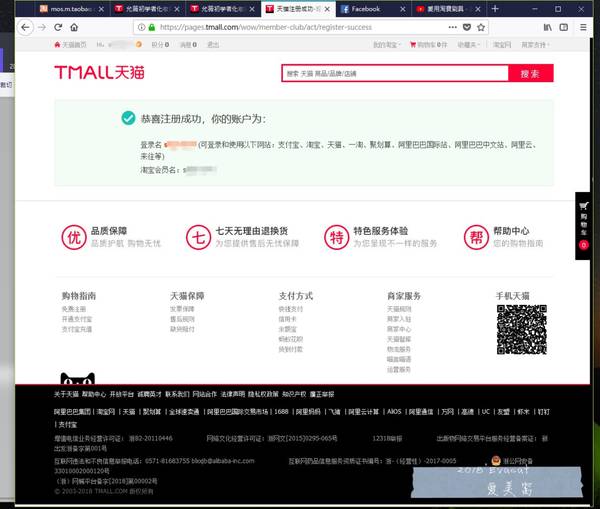
Task: Click the police badge 浙公网安备 icon
Action: [x=496, y=460]
